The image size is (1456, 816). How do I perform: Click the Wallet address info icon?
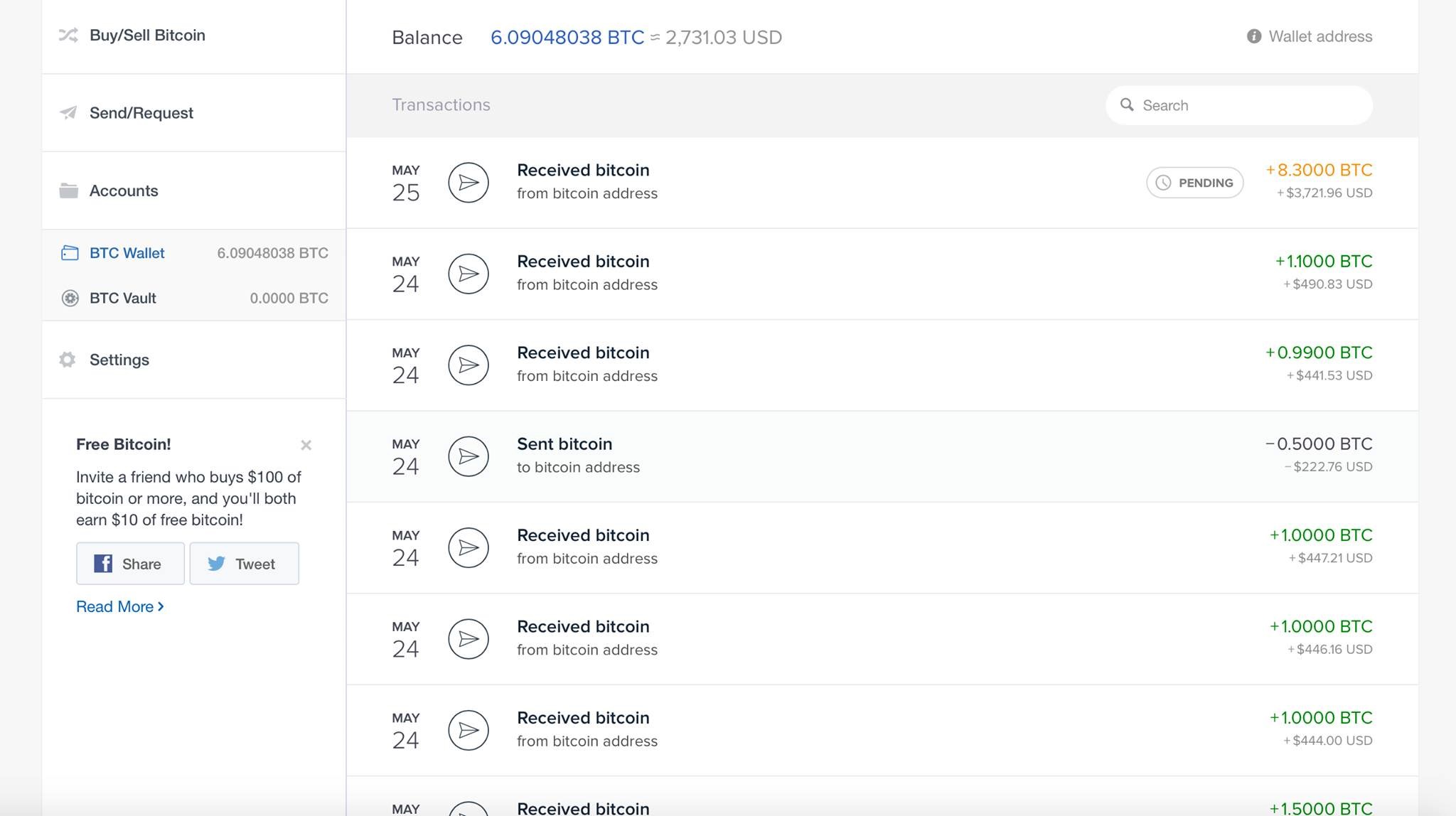click(x=1253, y=36)
